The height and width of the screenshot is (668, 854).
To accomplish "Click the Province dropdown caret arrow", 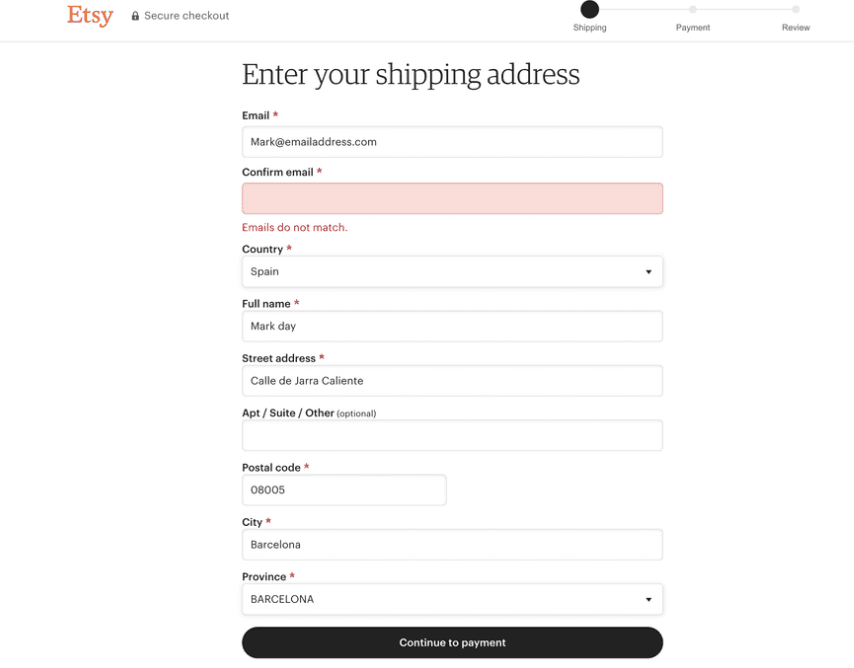I will click(648, 598).
